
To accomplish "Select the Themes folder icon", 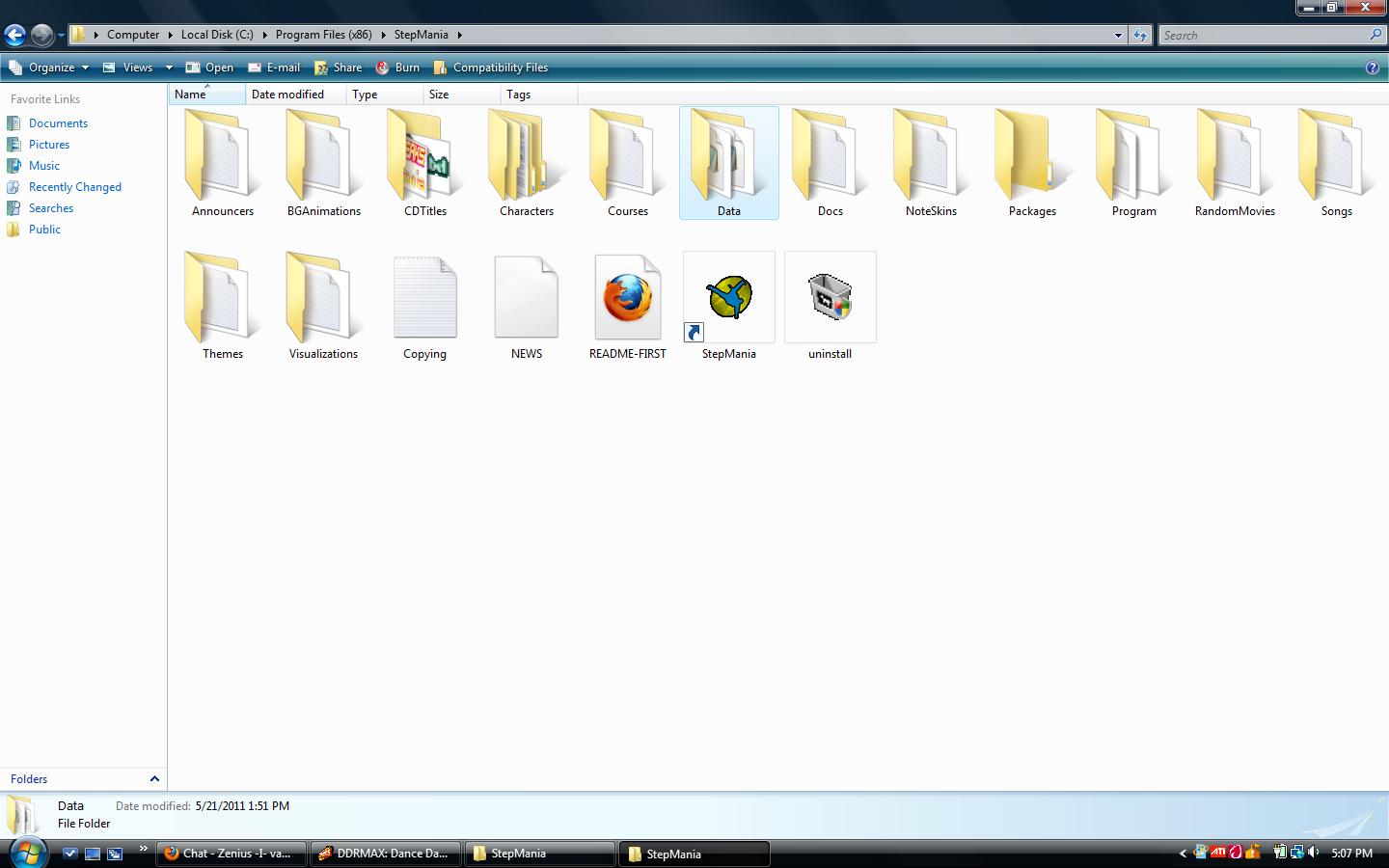I will click(x=222, y=297).
